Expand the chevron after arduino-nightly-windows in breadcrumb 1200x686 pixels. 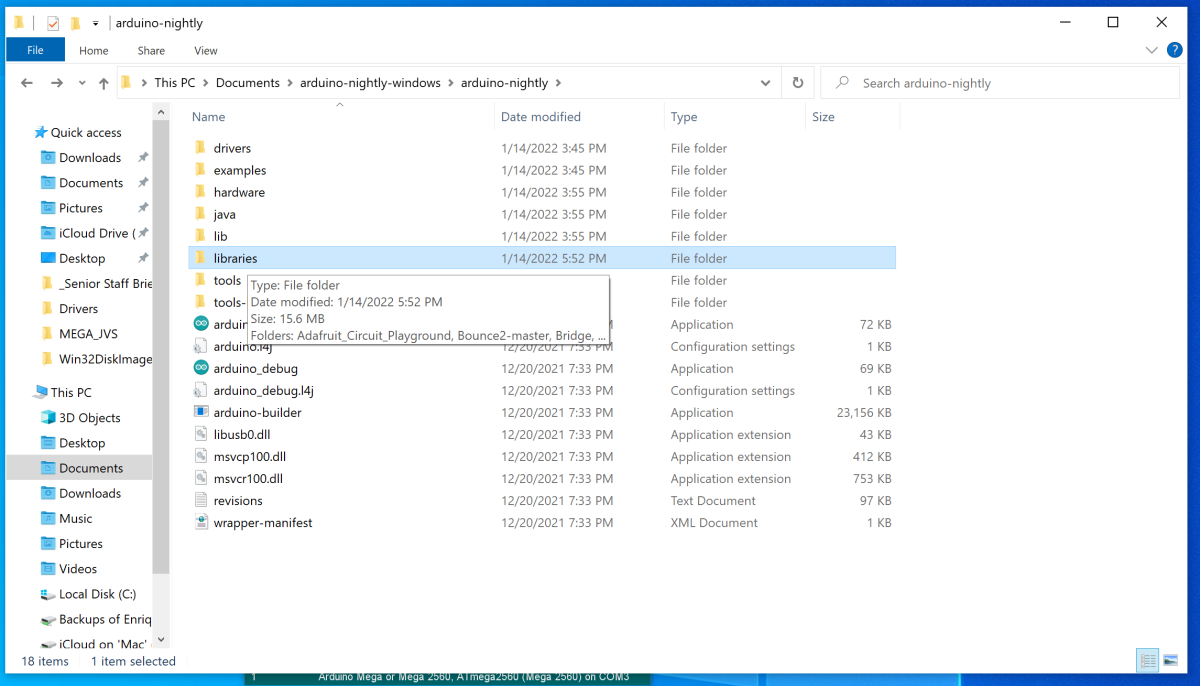coord(451,83)
